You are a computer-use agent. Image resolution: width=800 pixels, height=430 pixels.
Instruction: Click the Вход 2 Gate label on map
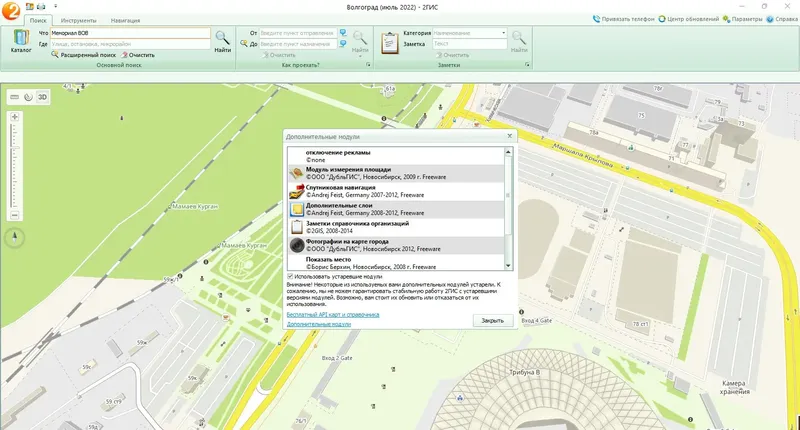click(x=337, y=358)
